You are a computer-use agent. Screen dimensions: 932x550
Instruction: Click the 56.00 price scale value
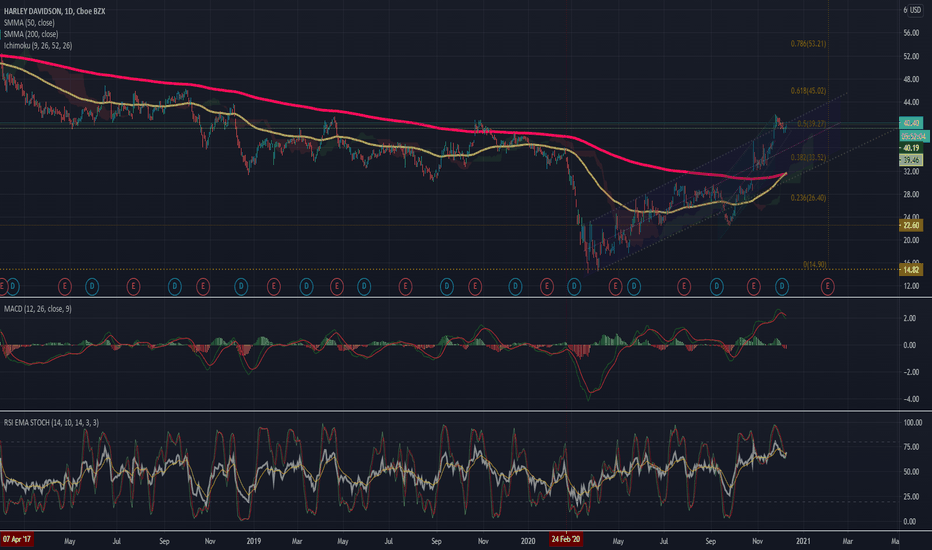coord(911,33)
